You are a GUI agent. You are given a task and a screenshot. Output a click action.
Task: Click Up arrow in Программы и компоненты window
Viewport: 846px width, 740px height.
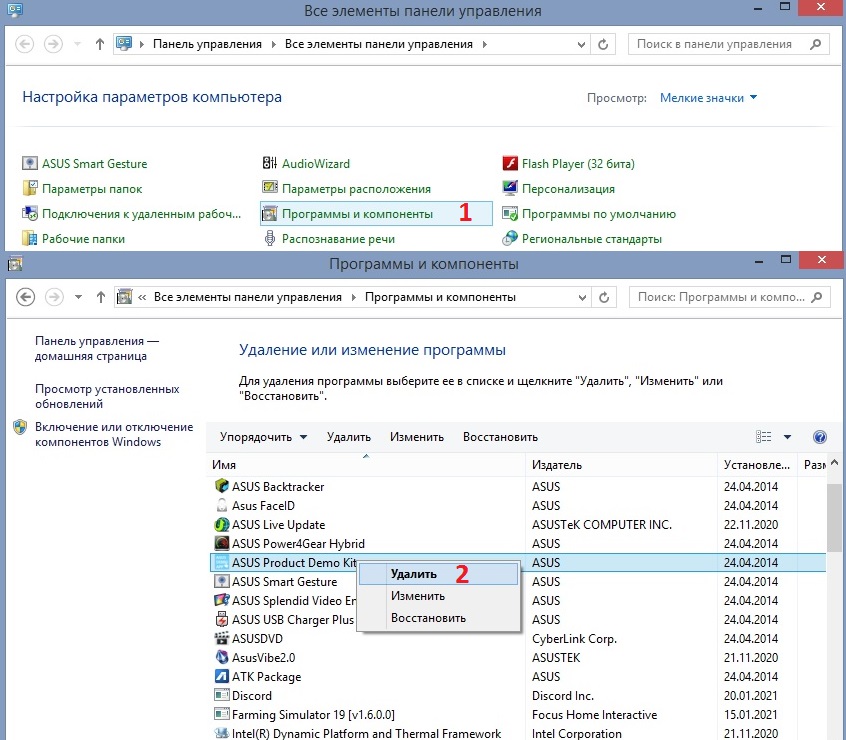[x=100, y=297]
